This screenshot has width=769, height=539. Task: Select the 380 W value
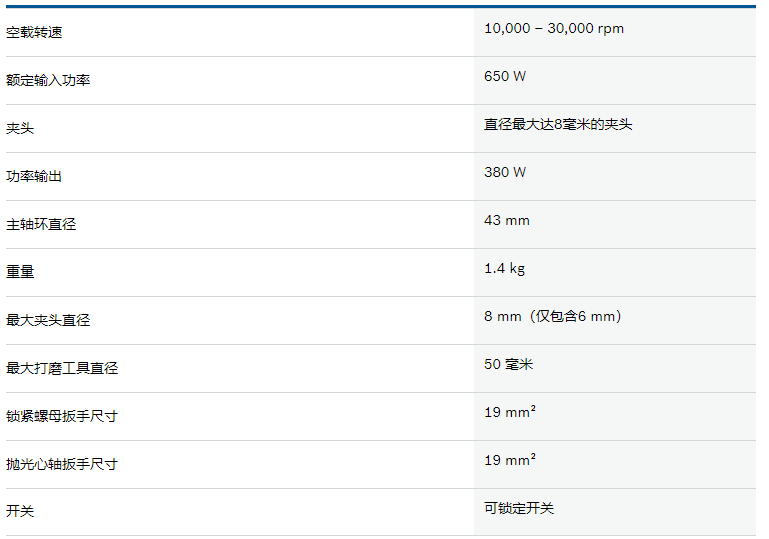pos(505,172)
